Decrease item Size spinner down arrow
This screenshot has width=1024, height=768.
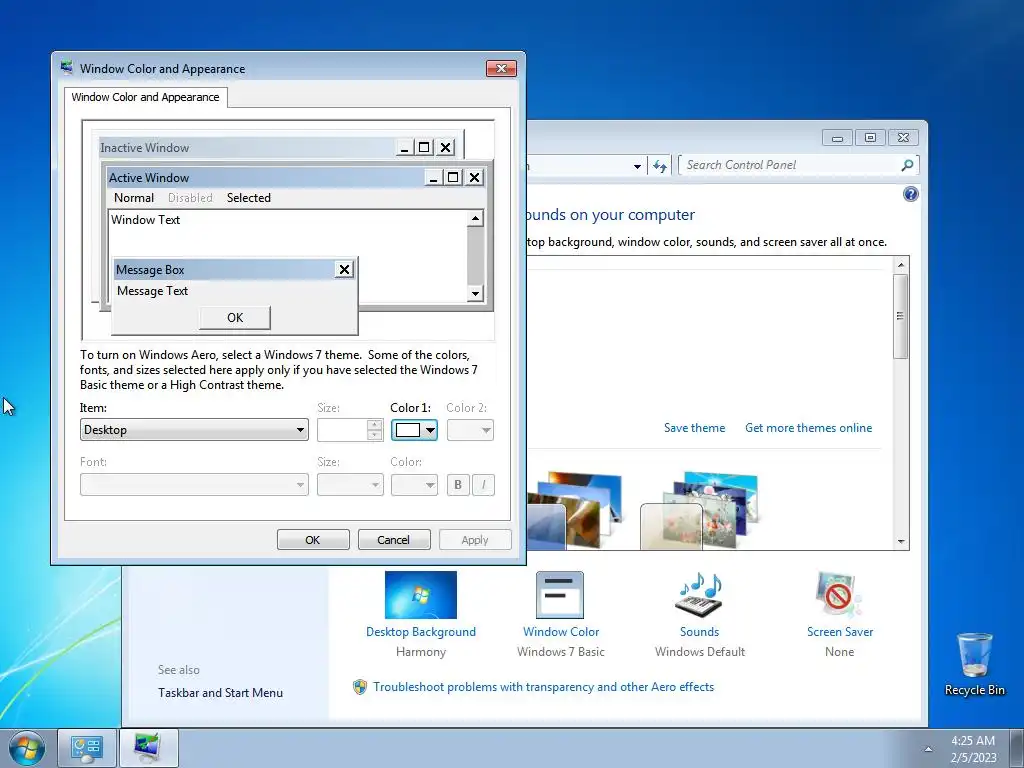(375, 435)
